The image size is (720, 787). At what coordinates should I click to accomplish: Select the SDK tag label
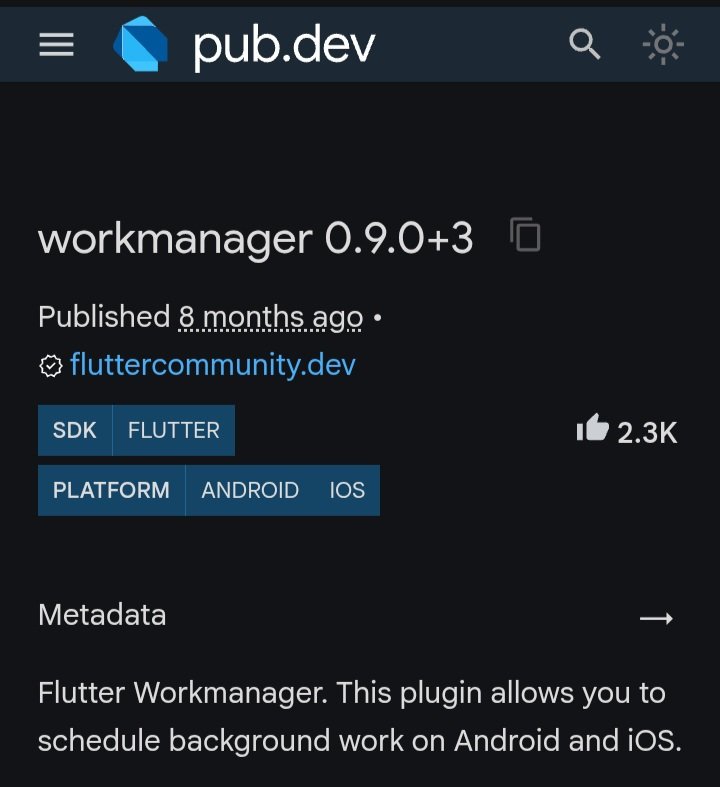click(x=75, y=430)
